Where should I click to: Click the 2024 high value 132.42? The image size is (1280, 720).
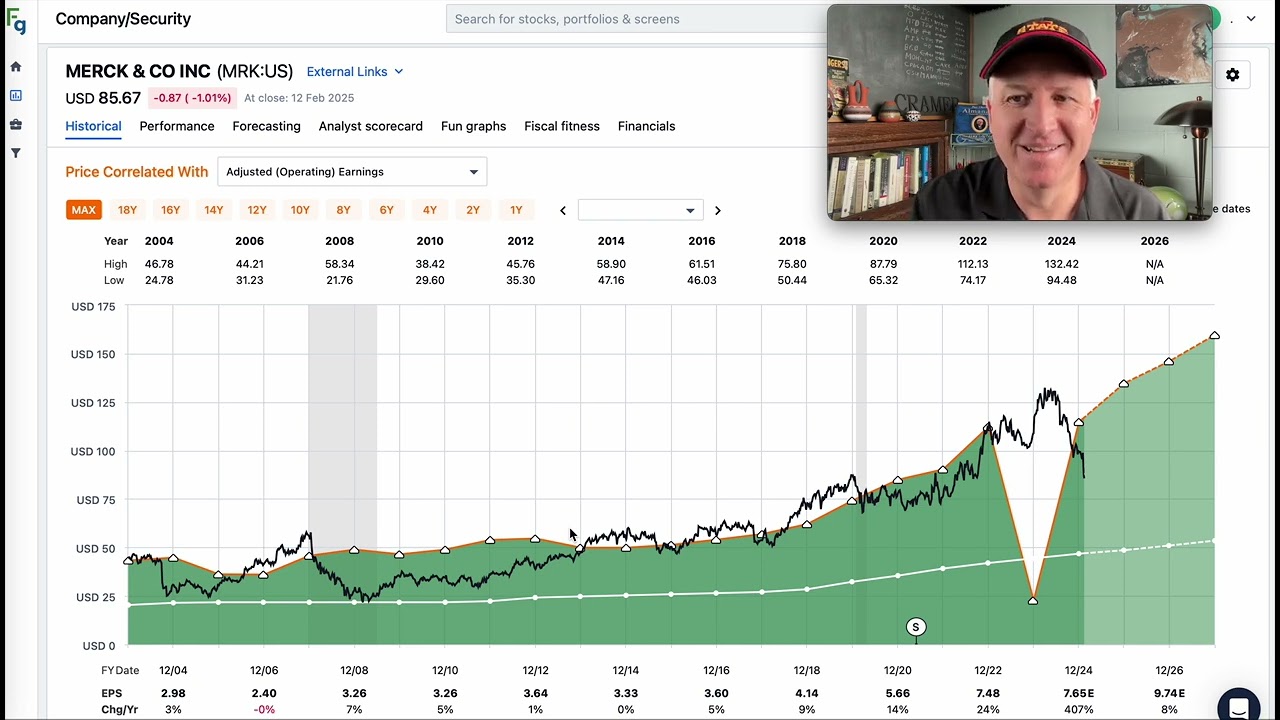(x=1062, y=264)
